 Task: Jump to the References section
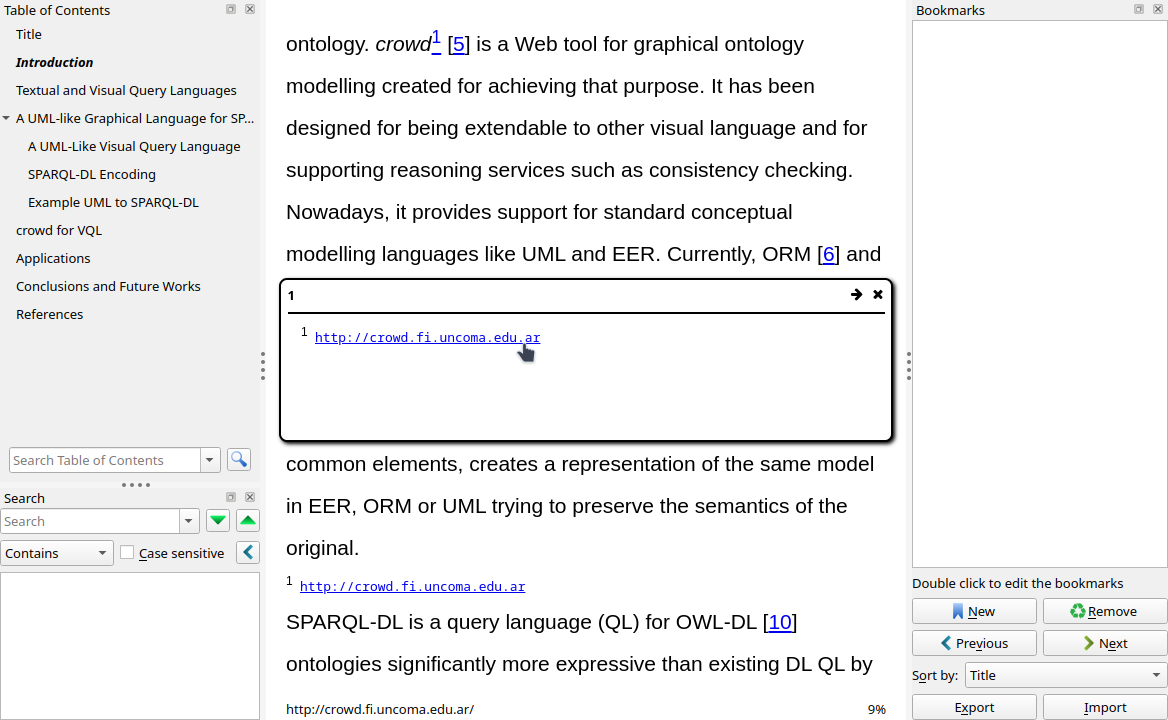click(49, 314)
